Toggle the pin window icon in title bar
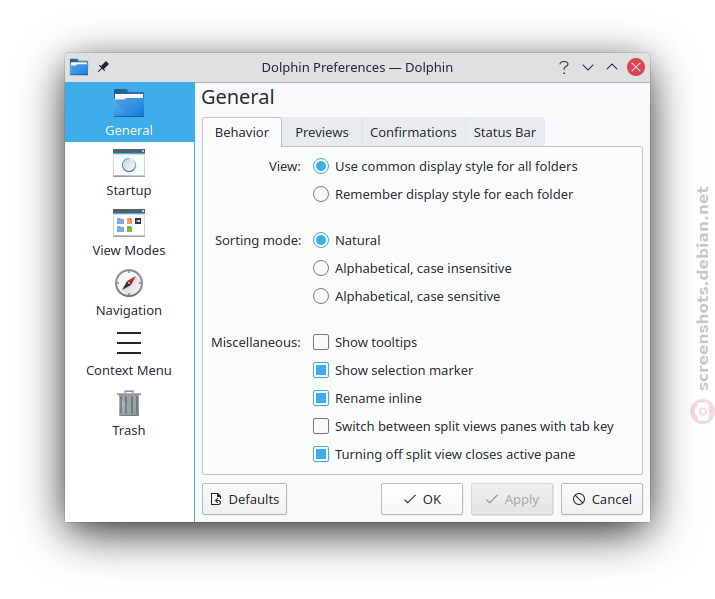 pos(104,67)
